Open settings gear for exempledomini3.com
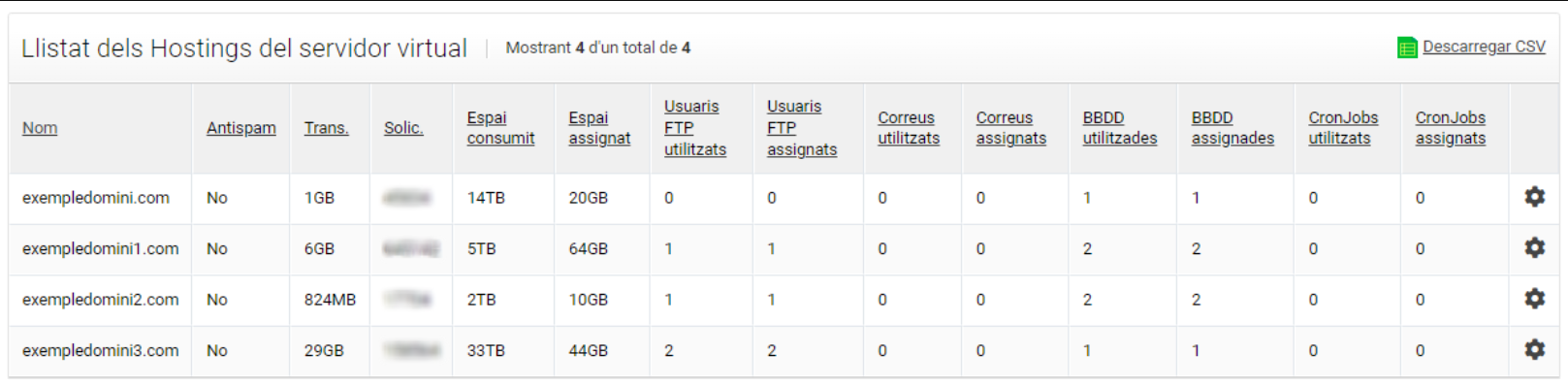The height and width of the screenshot is (386, 1568). 1534,350
